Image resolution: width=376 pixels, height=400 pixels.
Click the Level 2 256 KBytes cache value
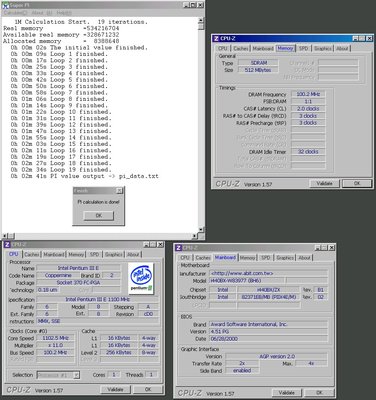(119, 352)
